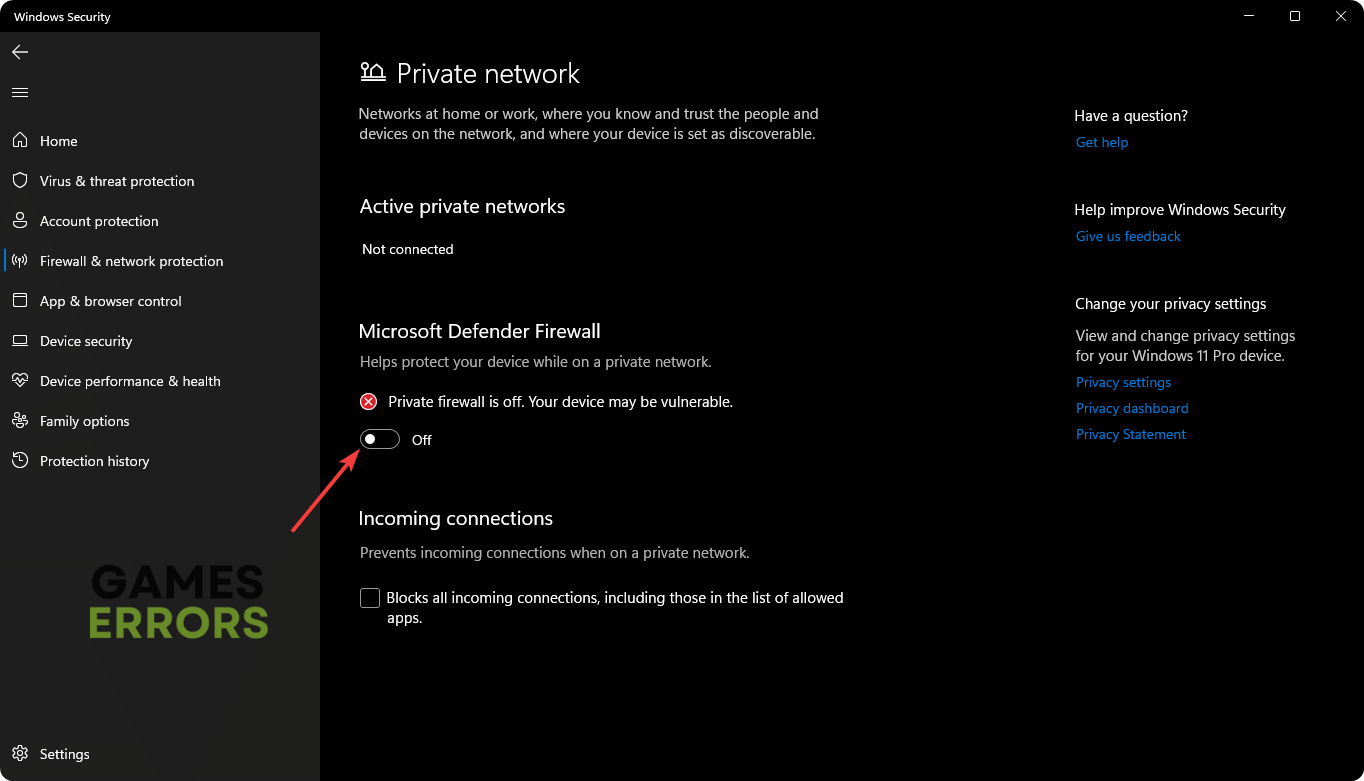This screenshot has height=781, width=1364.
Task: Click the Virus & threat protection shield icon
Action: click(20, 181)
